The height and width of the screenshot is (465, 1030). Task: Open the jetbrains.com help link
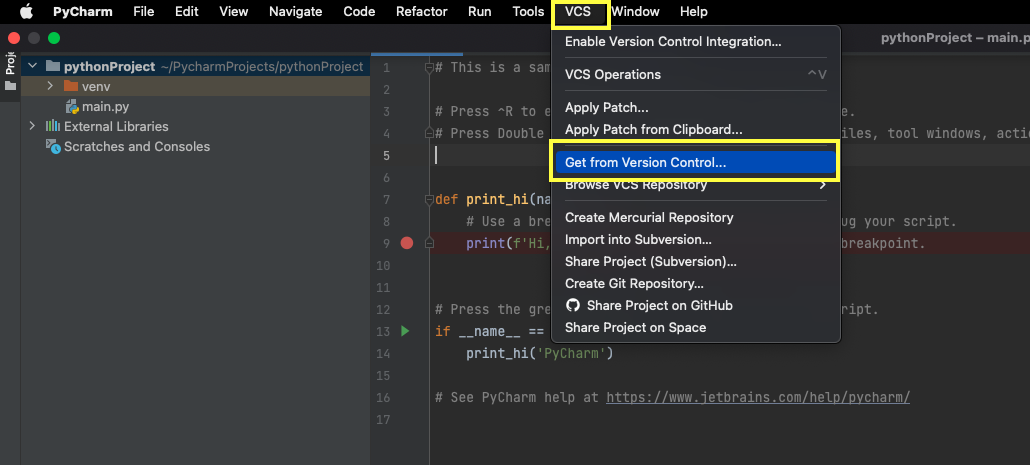coord(758,397)
